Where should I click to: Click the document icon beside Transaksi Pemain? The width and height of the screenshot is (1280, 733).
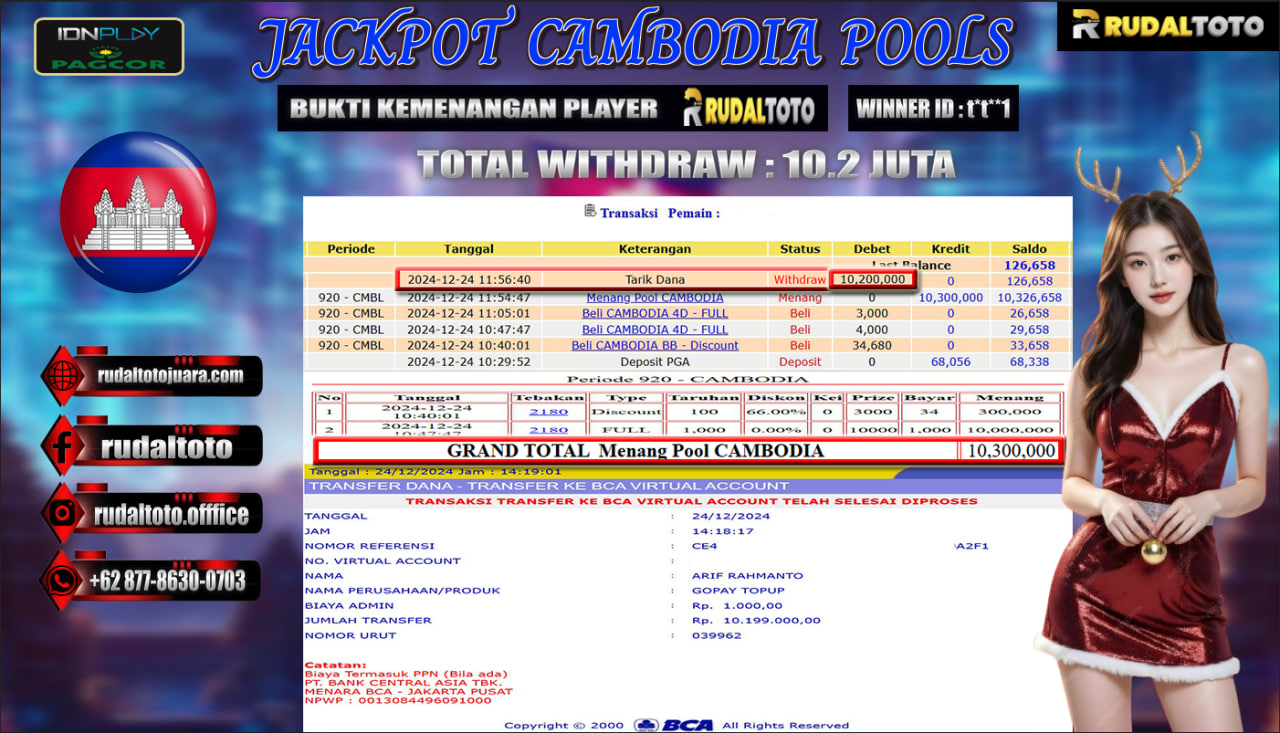pos(590,211)
